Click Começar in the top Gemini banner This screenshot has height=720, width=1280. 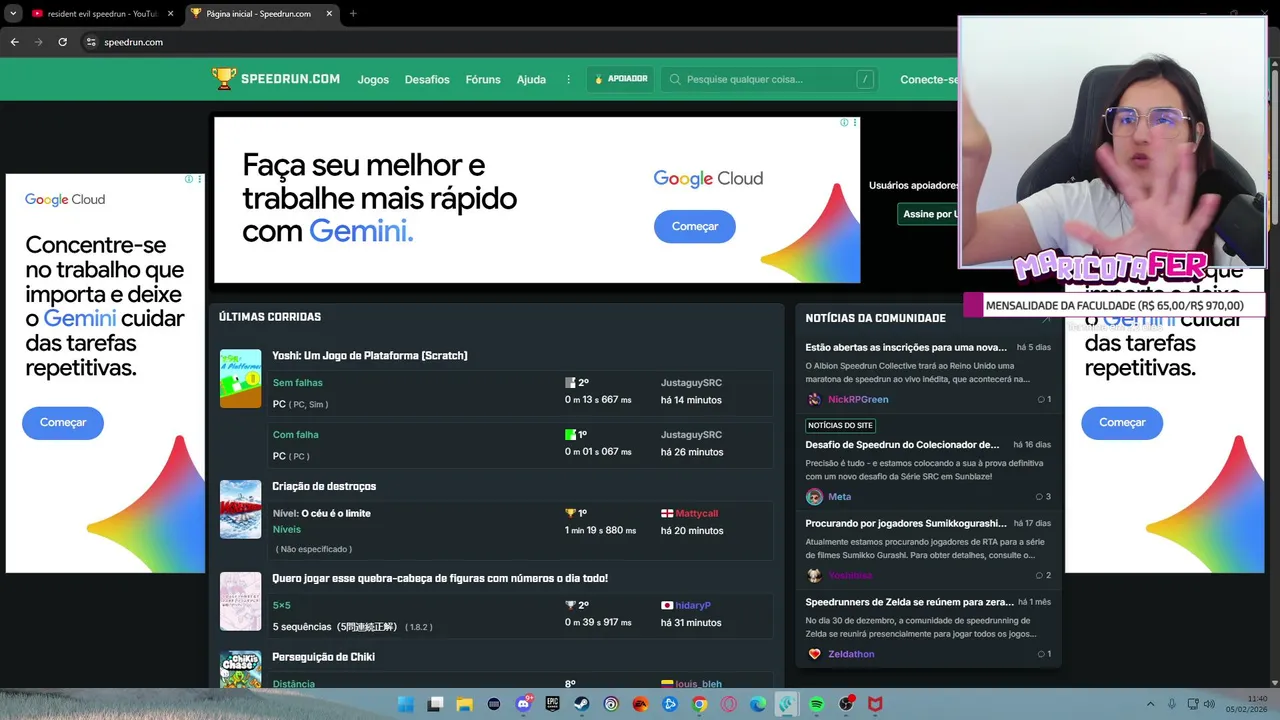(x=695, y=226)
